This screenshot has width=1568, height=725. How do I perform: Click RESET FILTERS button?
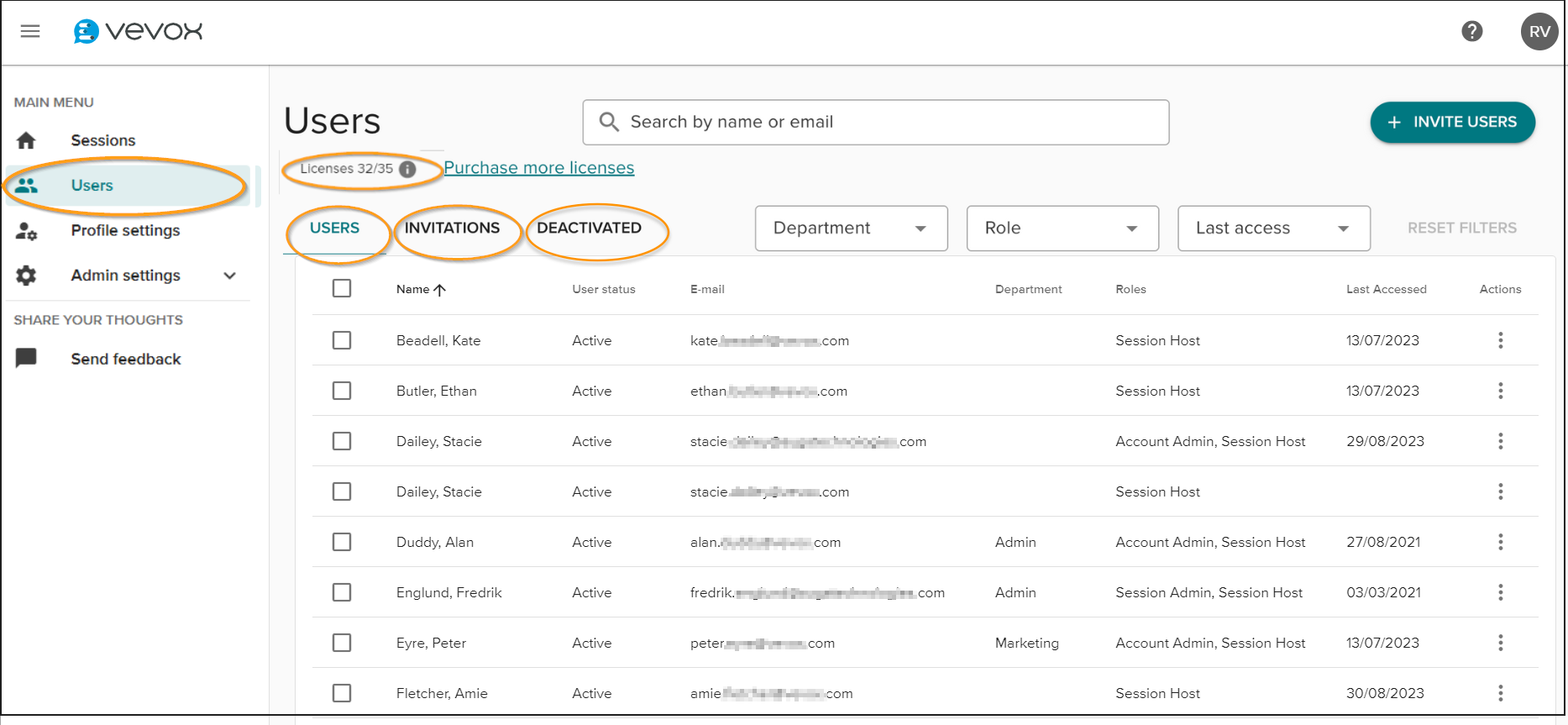(1462, 229)
